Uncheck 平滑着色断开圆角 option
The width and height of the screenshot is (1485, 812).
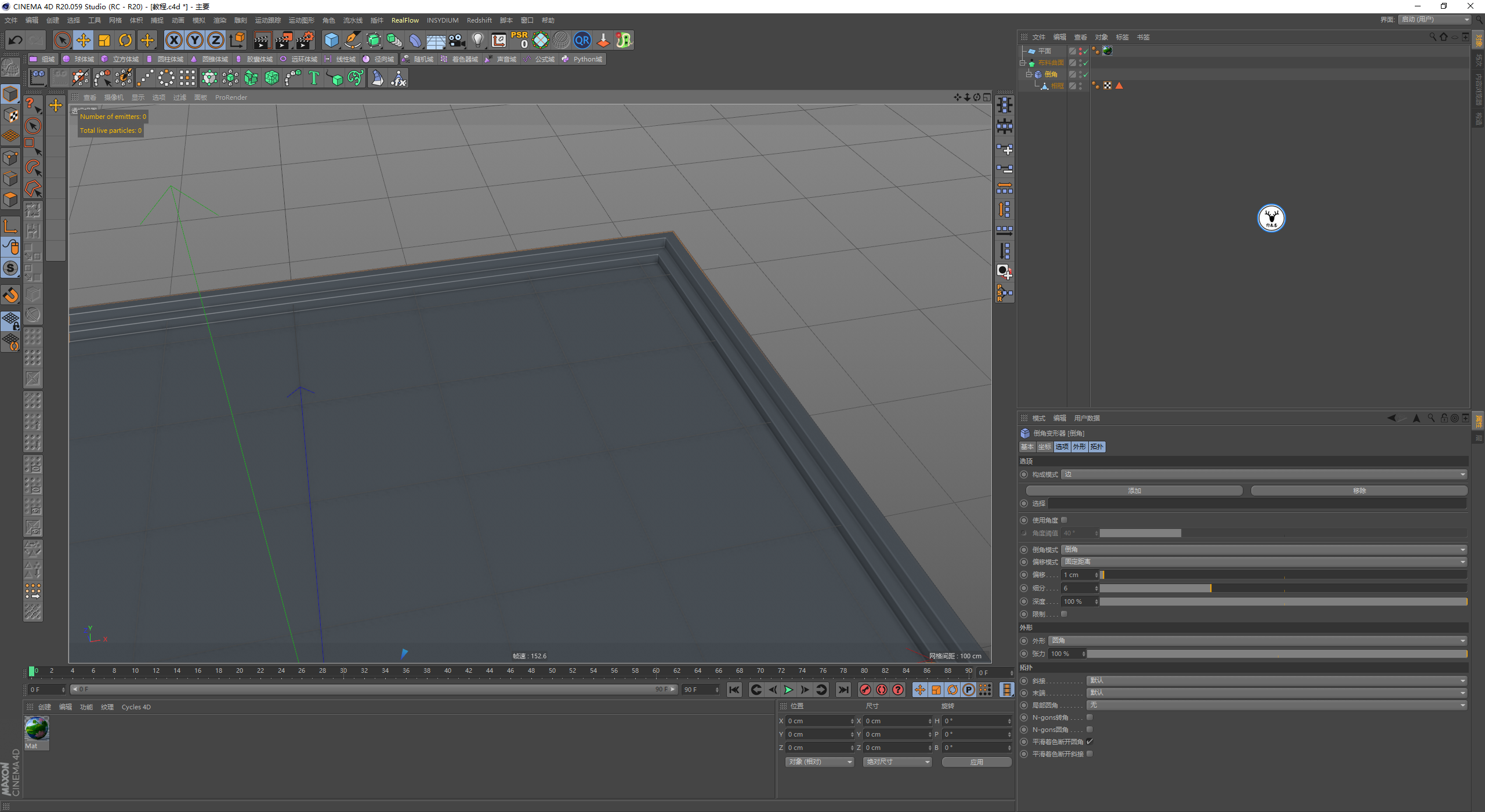1089,741
